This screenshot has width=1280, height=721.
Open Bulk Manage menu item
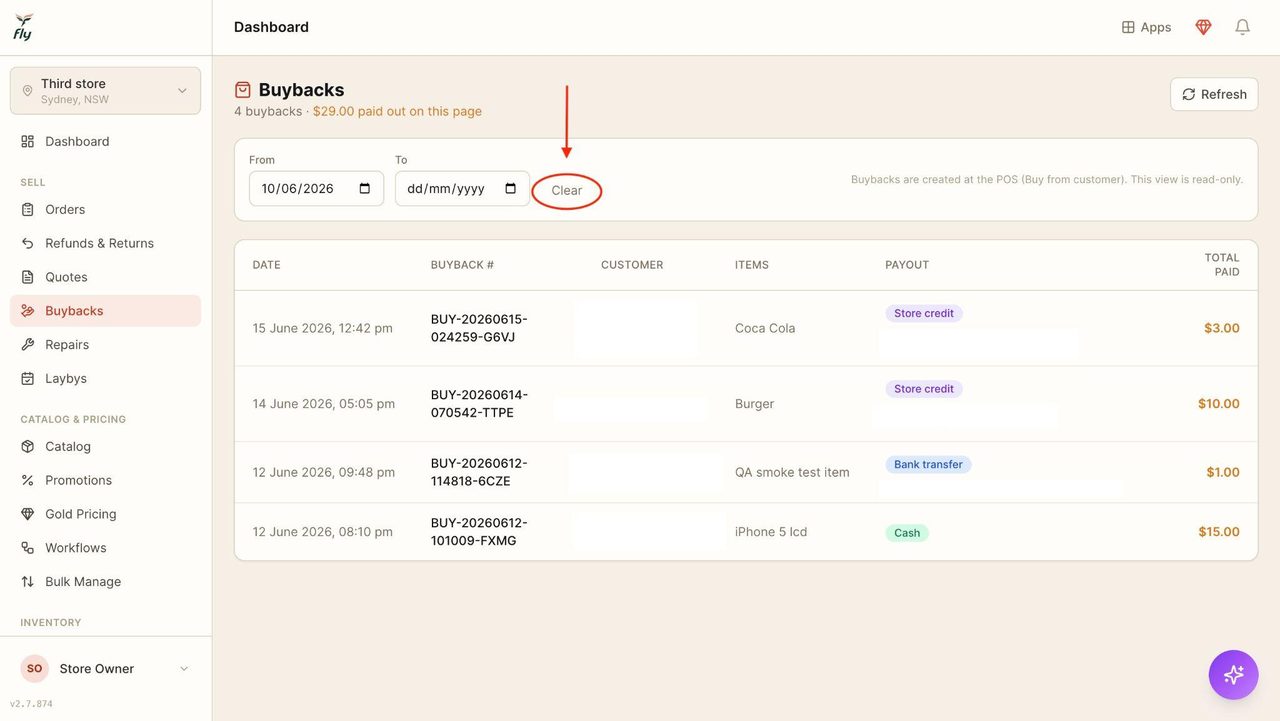[x=105, y=581]
